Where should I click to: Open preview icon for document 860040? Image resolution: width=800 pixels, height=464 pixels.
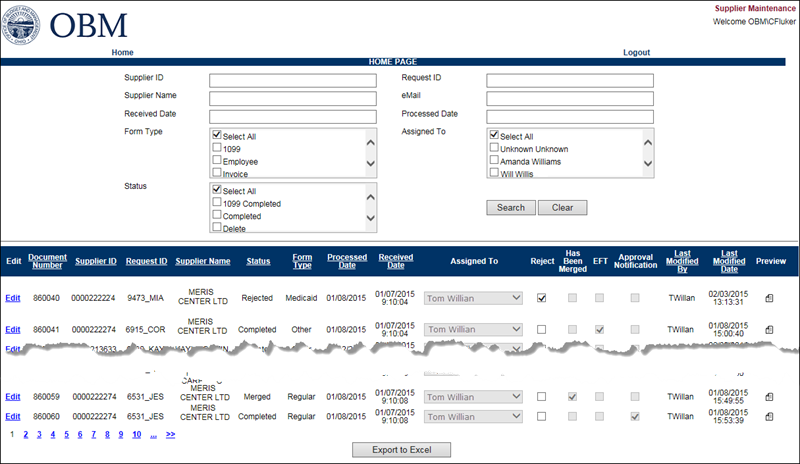pyautogui.click(x=769, y=298)
